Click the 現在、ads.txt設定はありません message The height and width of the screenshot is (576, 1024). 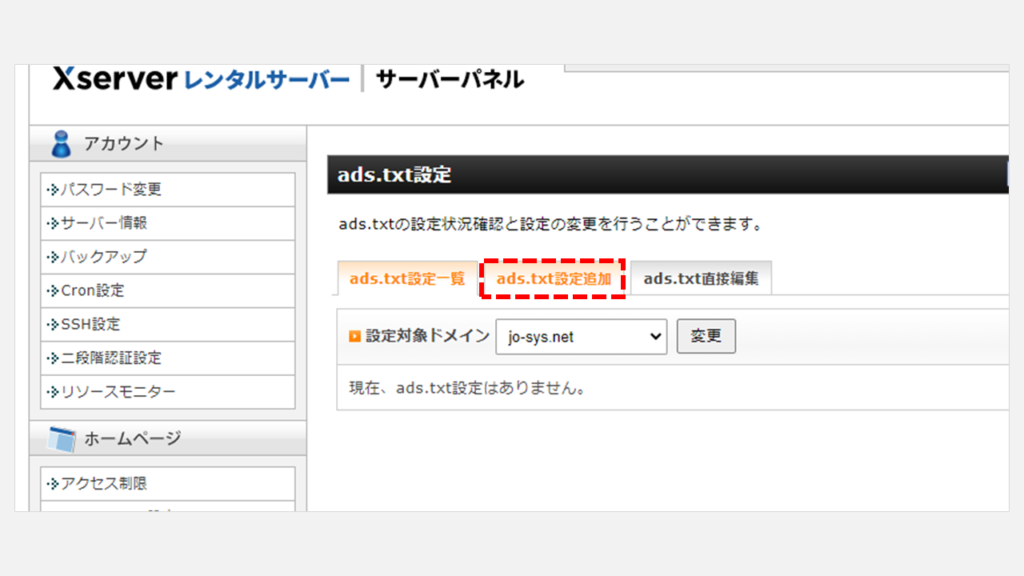[x=468, y=389]
